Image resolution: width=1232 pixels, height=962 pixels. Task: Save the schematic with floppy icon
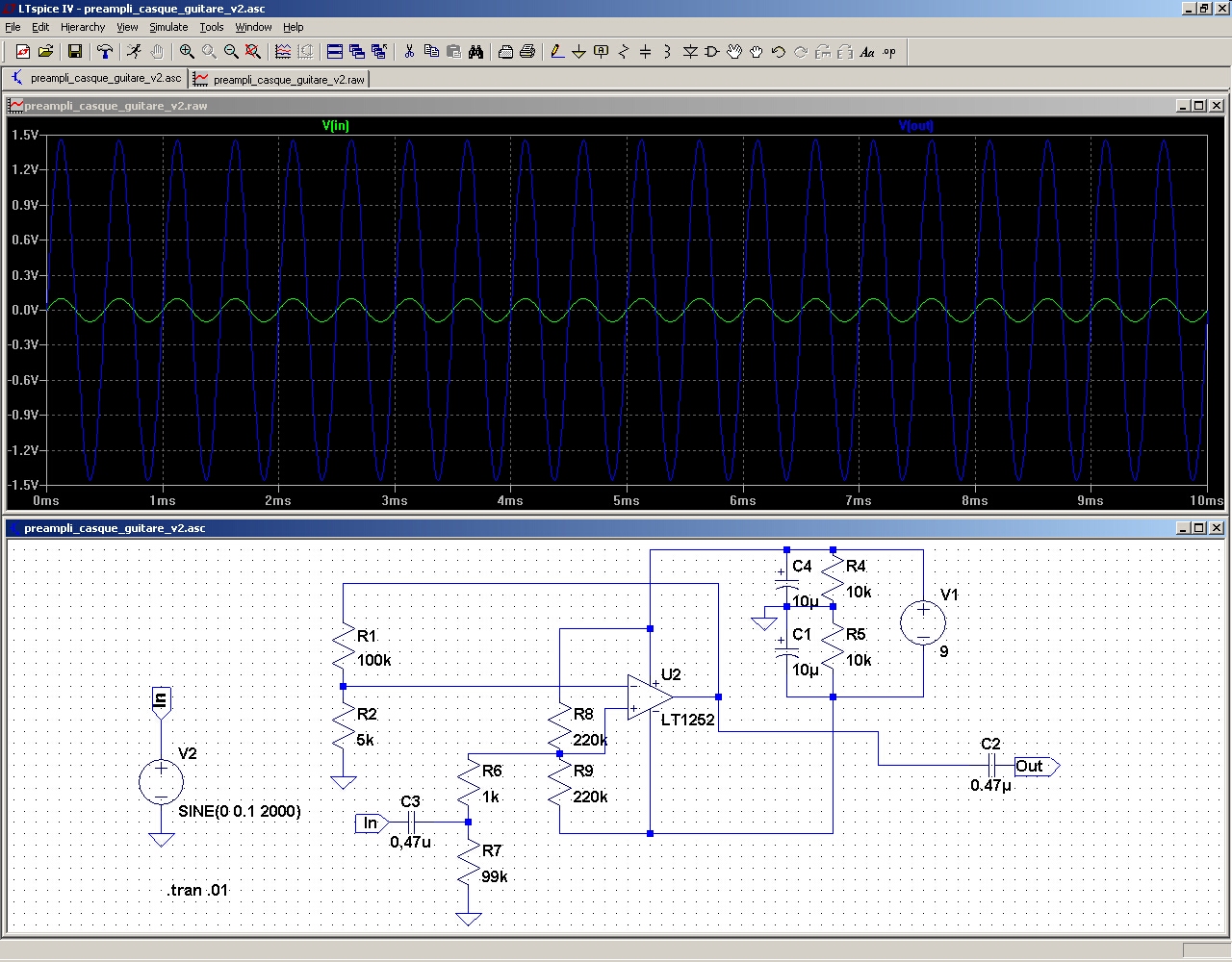74,52
